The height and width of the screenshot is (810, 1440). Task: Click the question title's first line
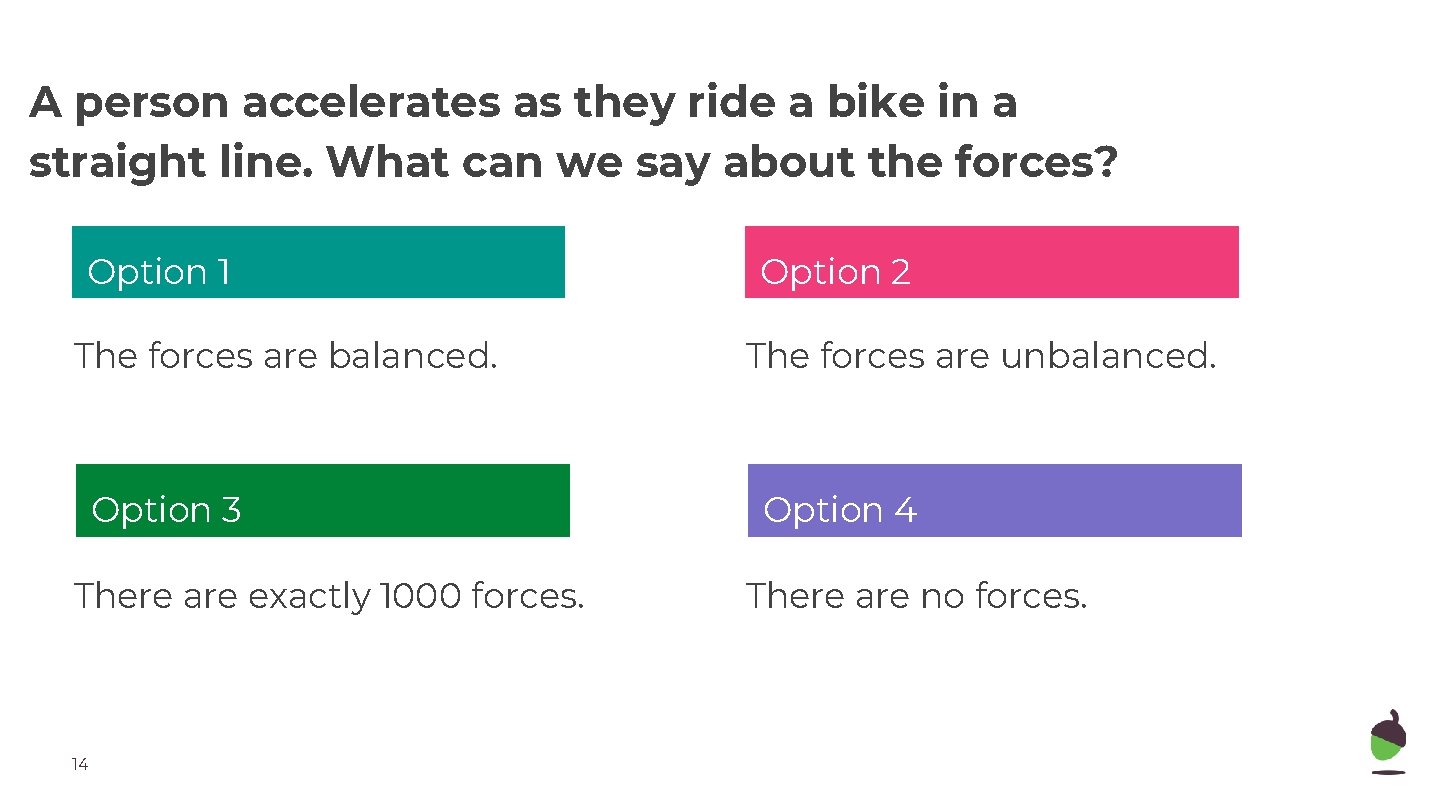522,103
